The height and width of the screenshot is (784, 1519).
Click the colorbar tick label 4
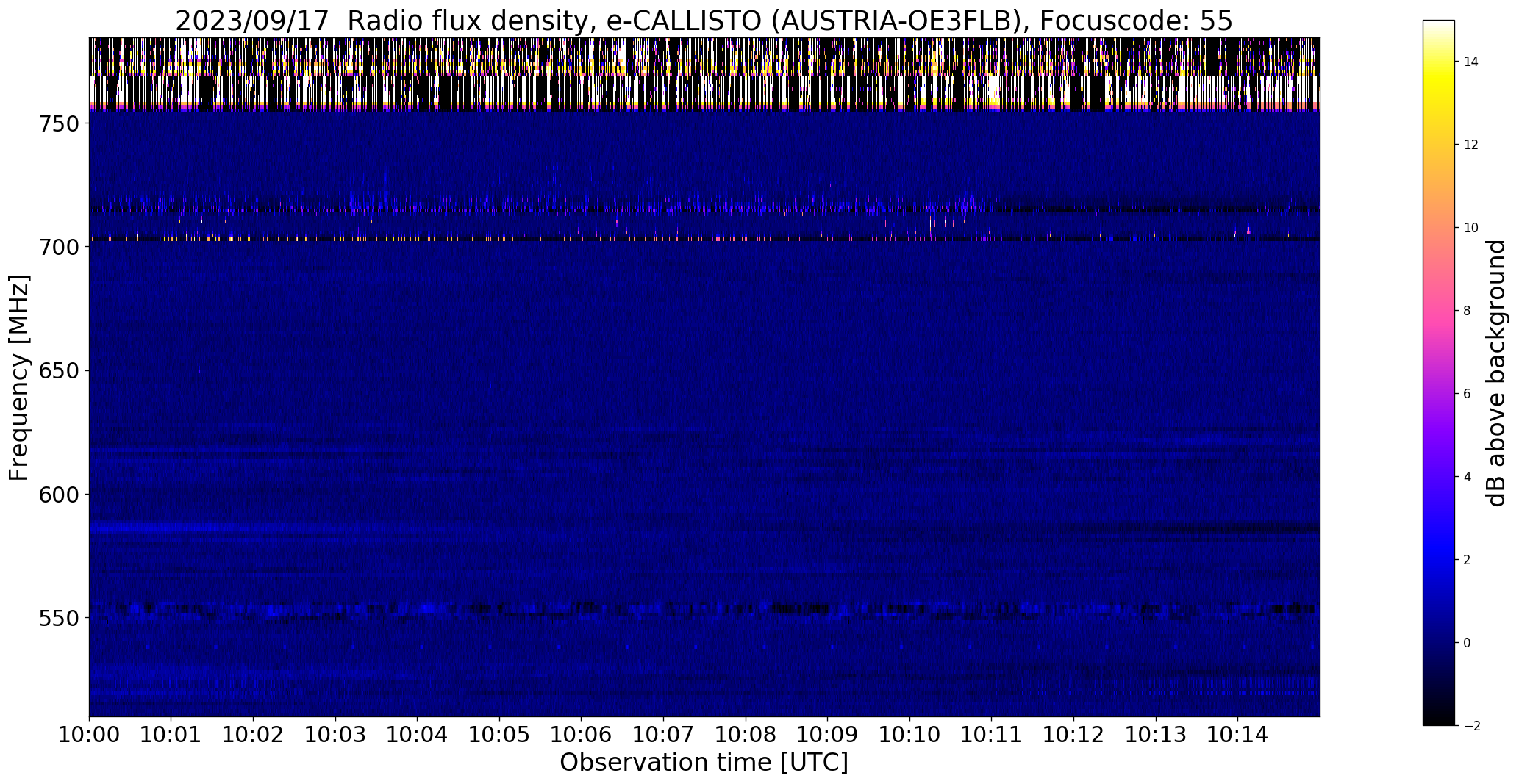1467,477
